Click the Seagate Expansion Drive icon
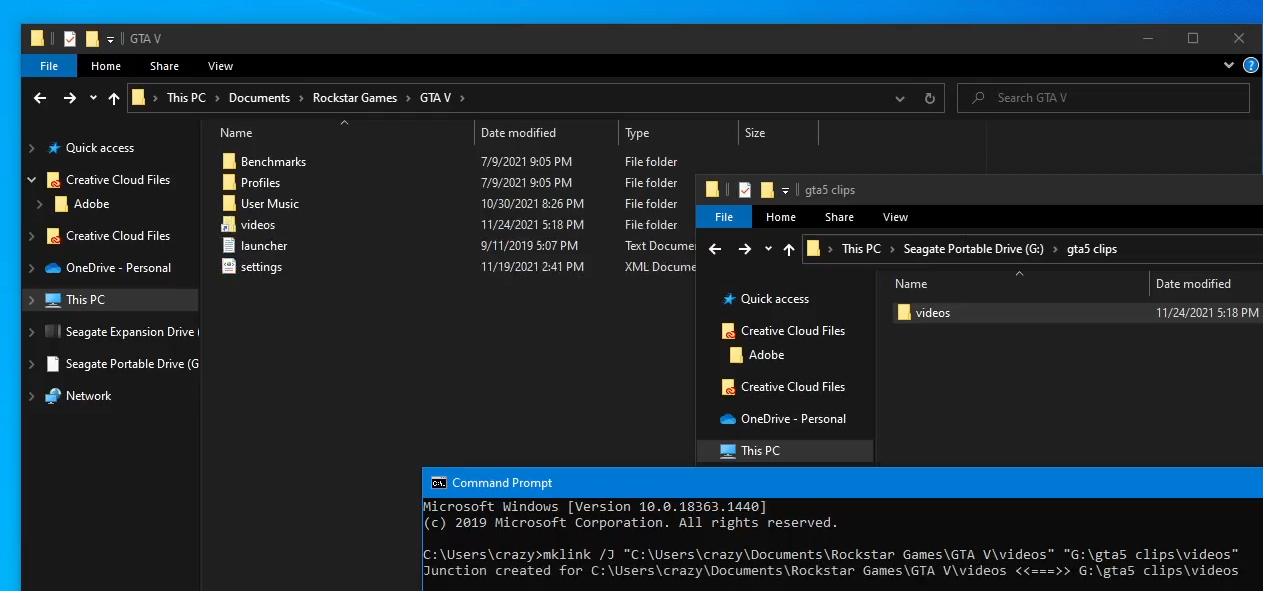Image resolution: width=1263 pixels, height=591 pixels. [x=54, y=332]
